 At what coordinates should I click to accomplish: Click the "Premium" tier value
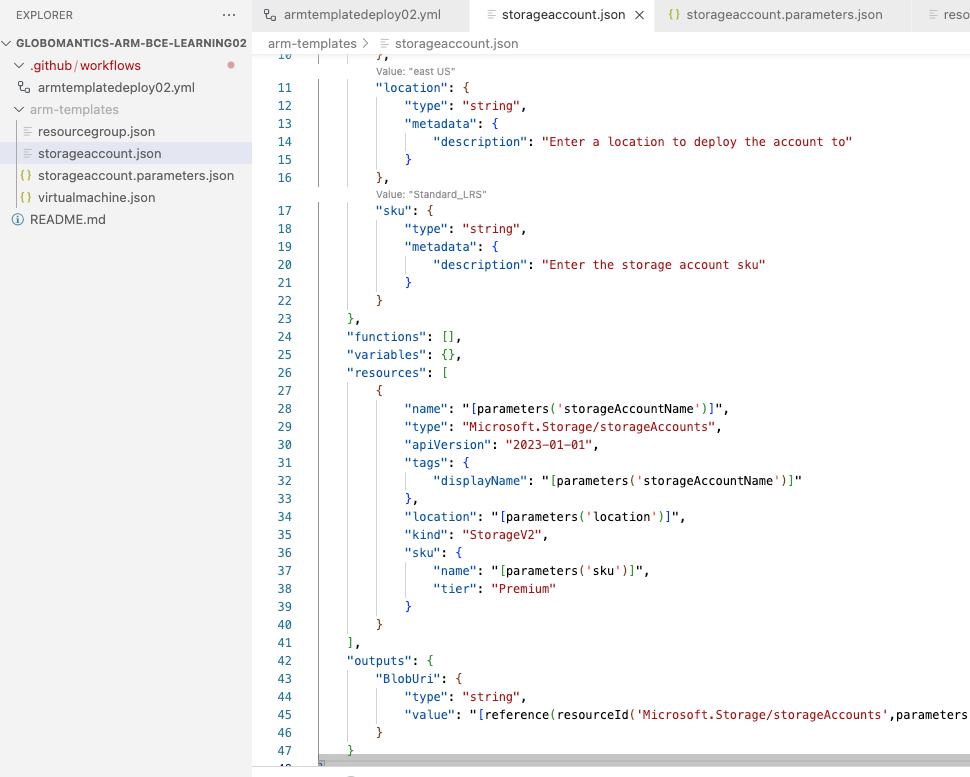pyautogui.click(x=523, y=589)
